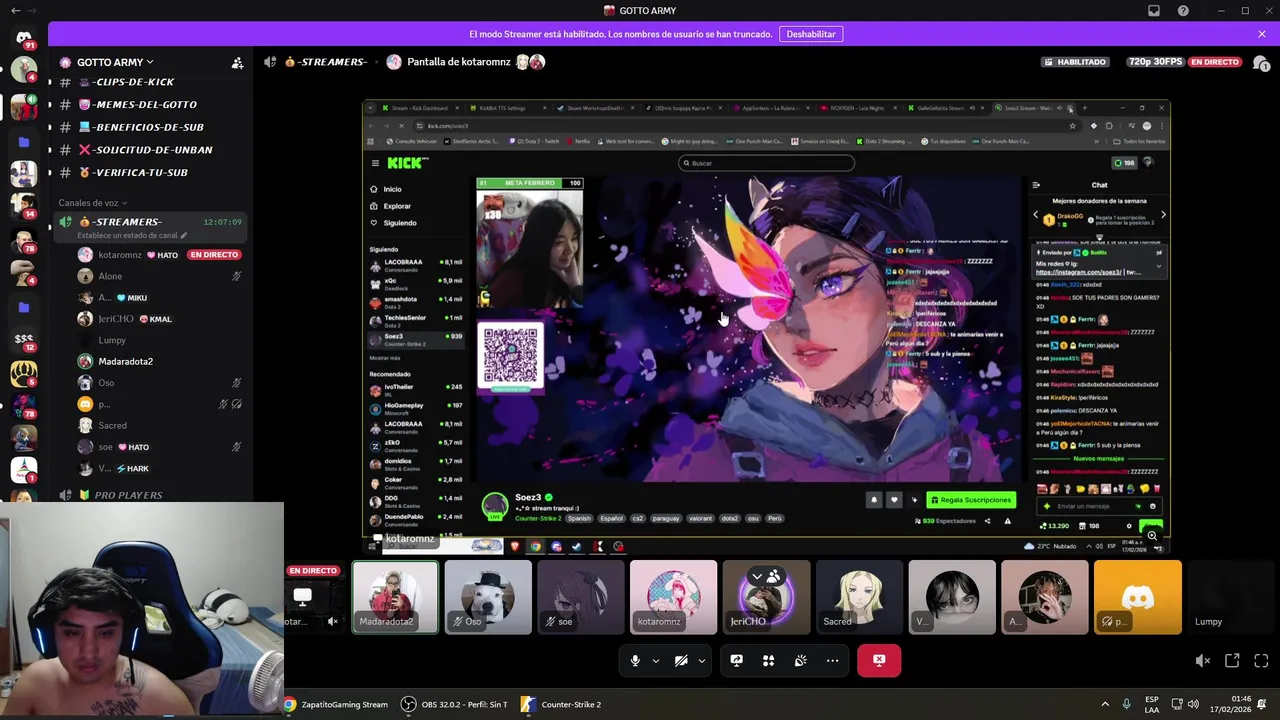Open the Discord inbox icon in title bar
The image size is (1280, 720).
click(x=1154, y=11)
